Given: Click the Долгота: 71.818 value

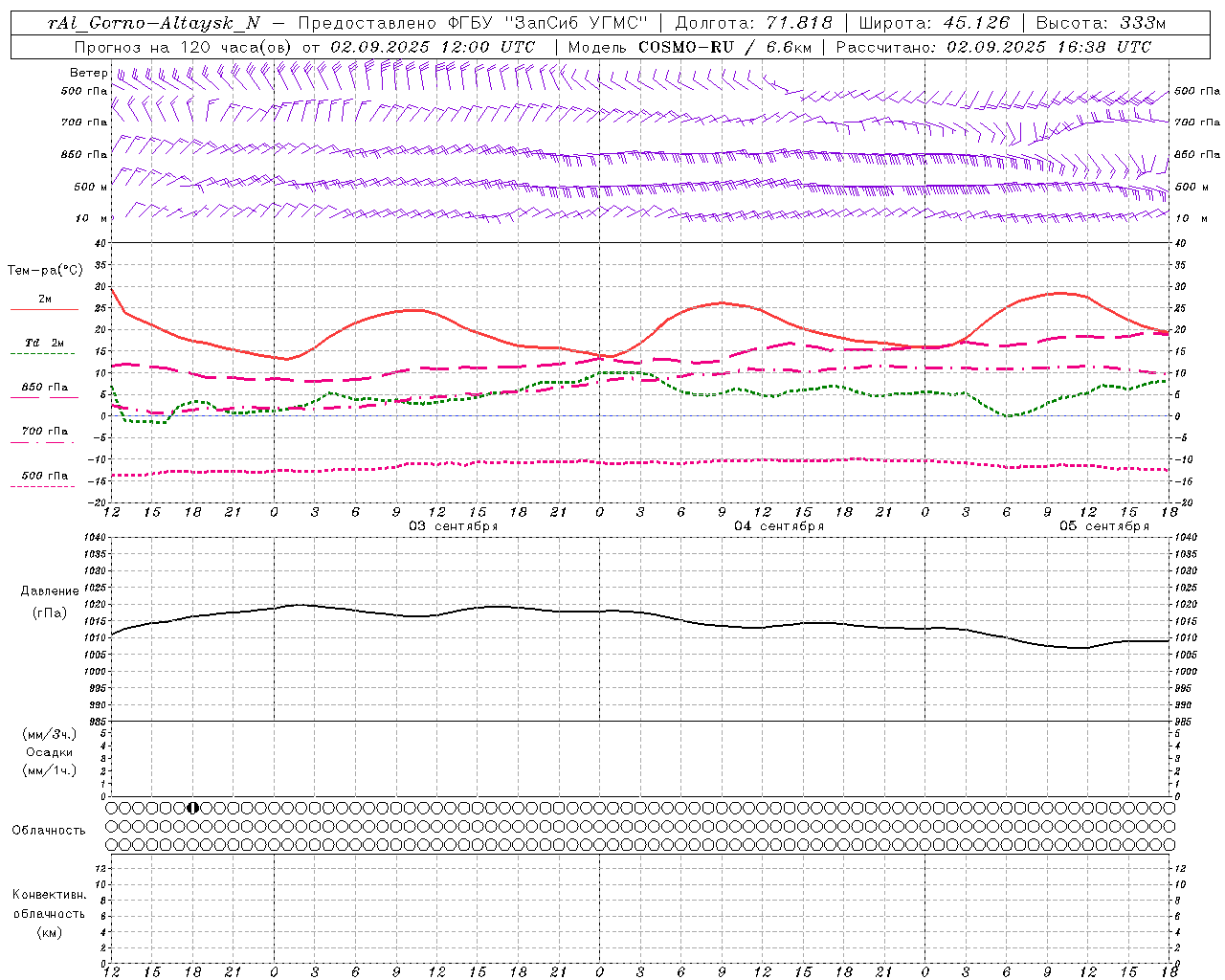Looking at the screenshot, I should click(x=753, y=24).
